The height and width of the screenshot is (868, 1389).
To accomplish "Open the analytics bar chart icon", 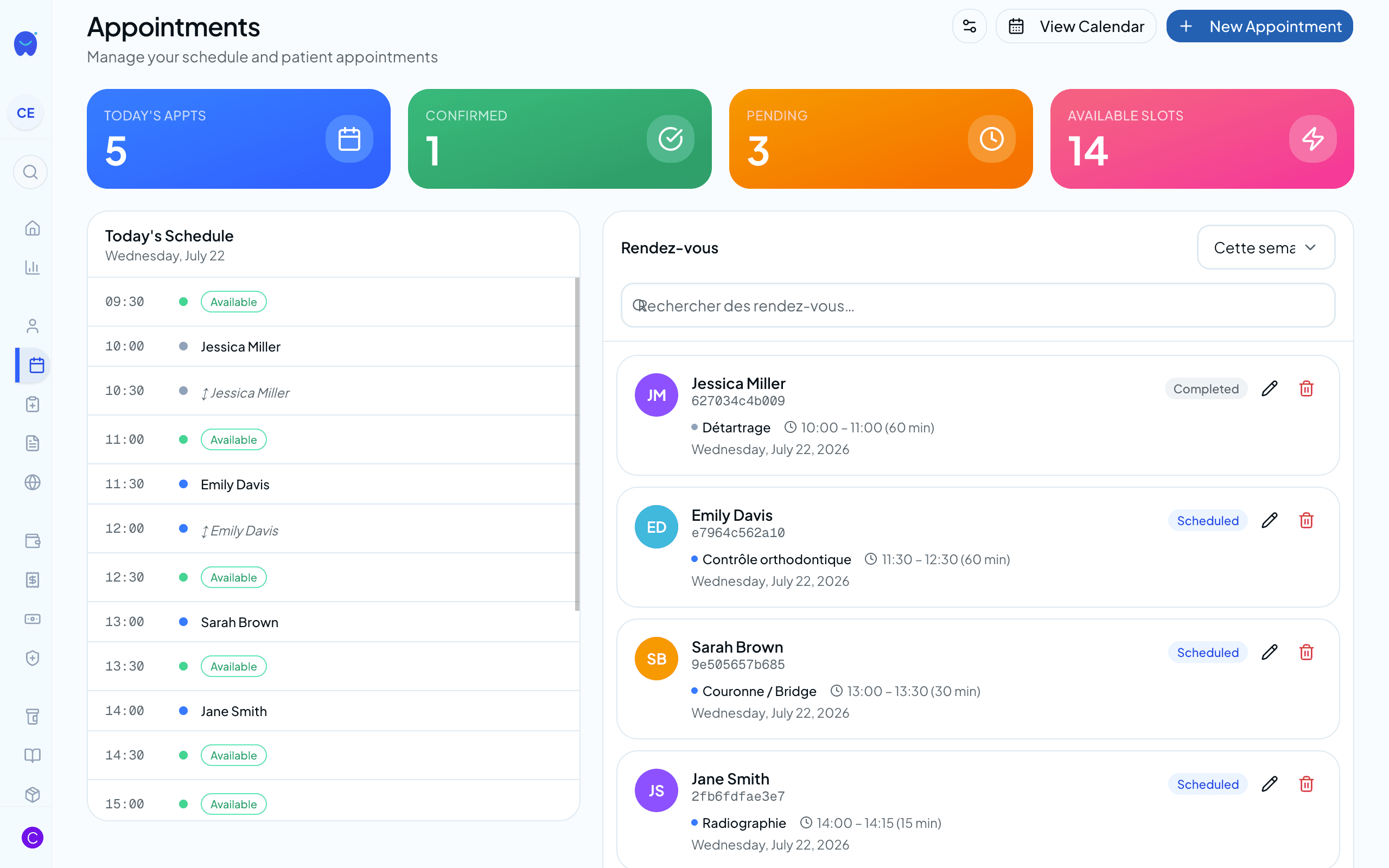I will tap(33, 267).
